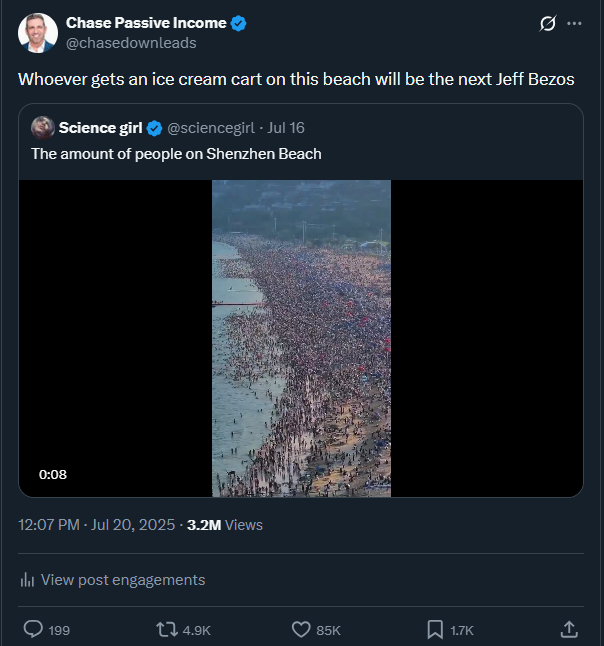
Task: Open the three-dot more options menu
Action: pyautogui.click(x=574, y=24)
